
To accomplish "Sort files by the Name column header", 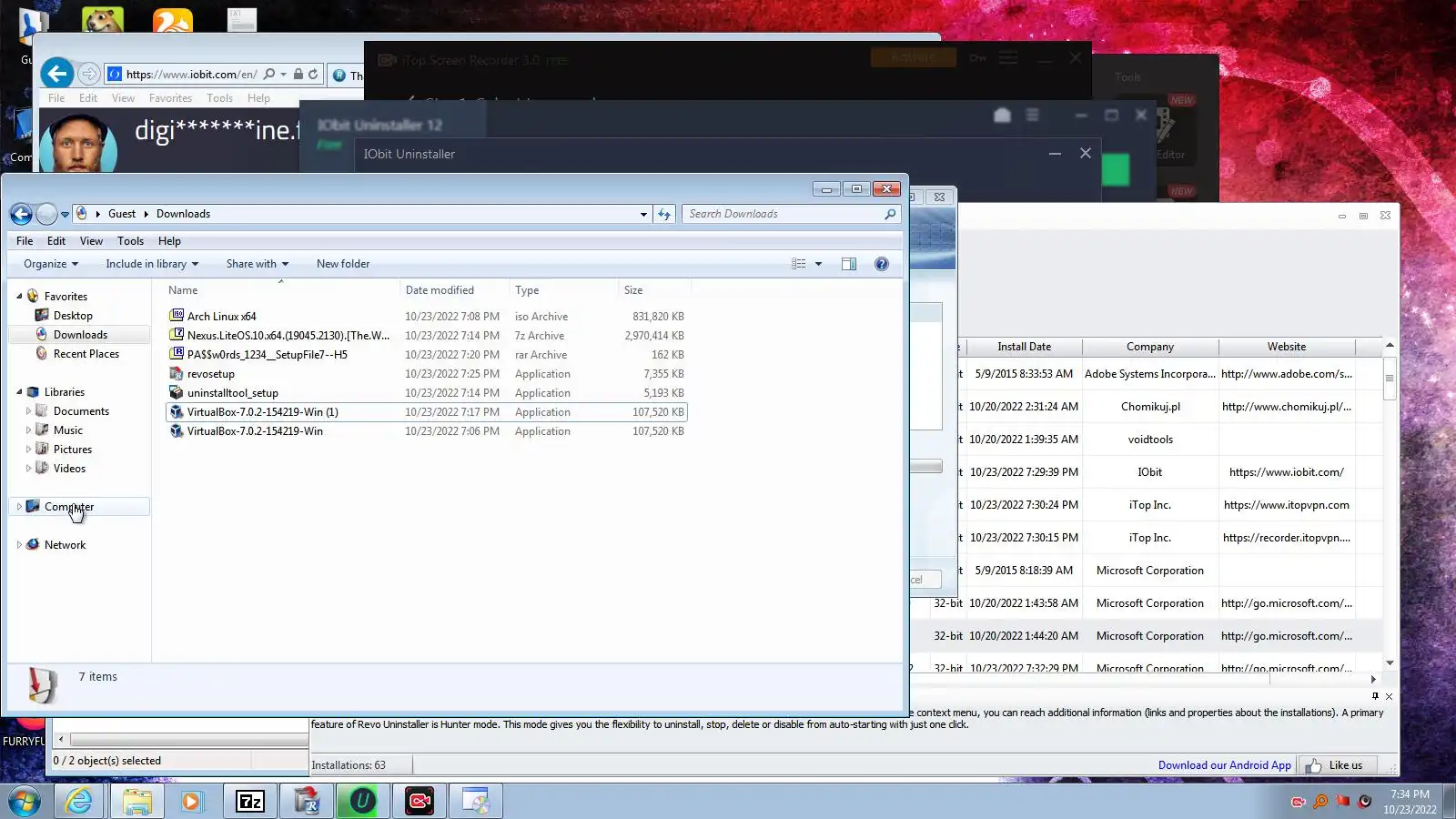I will pyautogui.click(x=281, y=290).
